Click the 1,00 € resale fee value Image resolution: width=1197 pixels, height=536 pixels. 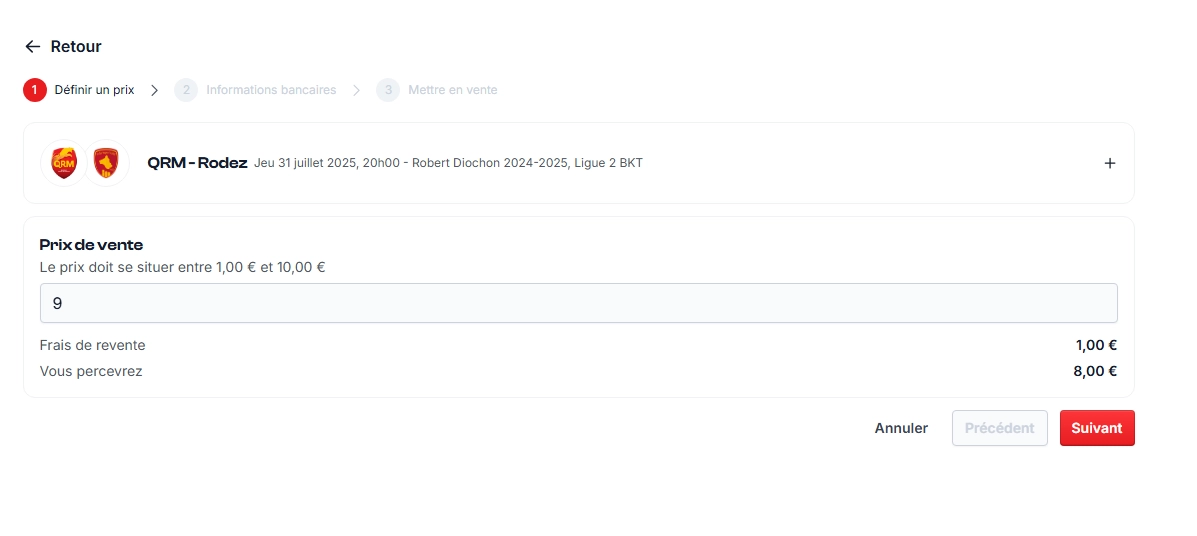click(1097, 345)
